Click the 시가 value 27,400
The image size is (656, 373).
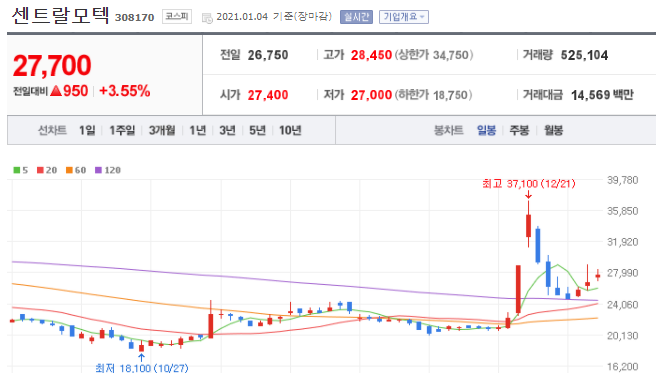(268, 95)
